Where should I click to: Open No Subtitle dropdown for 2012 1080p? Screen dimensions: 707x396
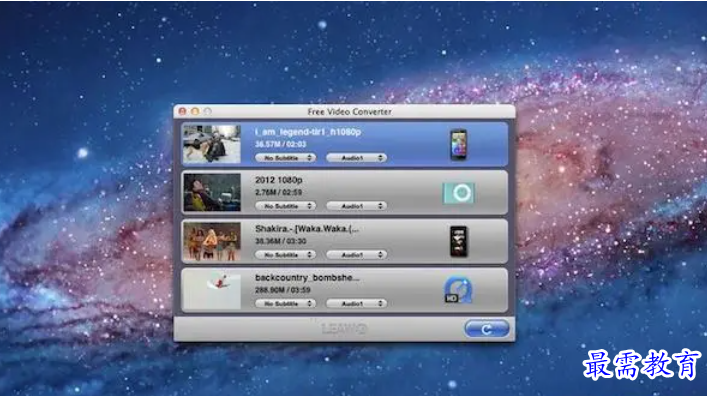(x=285, y=206)
